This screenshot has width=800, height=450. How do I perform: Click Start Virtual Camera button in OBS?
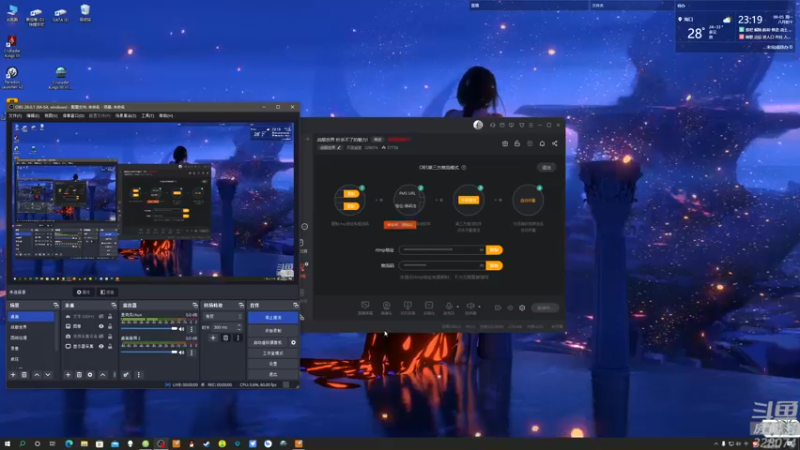pyautogui.click(x=268, y=342)
